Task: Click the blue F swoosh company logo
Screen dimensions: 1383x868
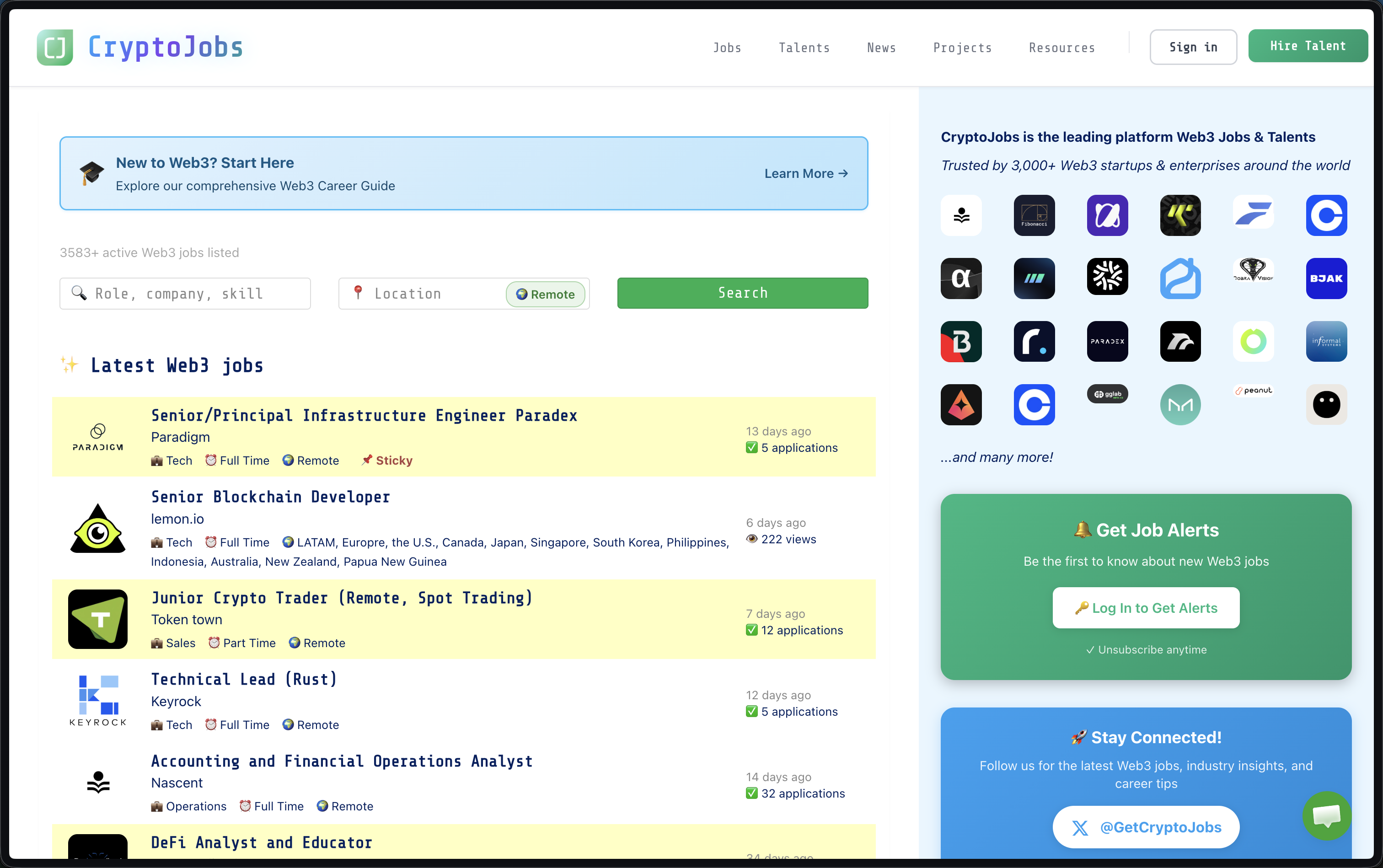Action: click(x=1253, y=212)
